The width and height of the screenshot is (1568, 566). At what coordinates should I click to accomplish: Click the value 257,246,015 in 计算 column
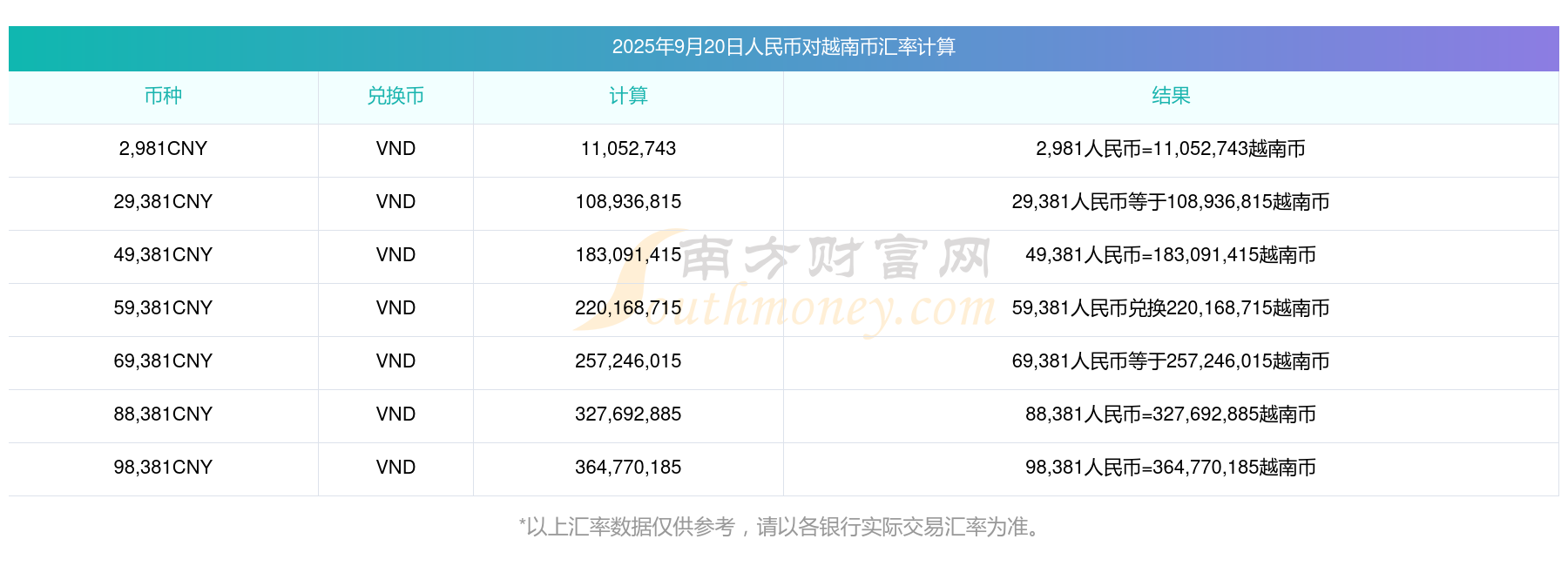tap(628, 361)
